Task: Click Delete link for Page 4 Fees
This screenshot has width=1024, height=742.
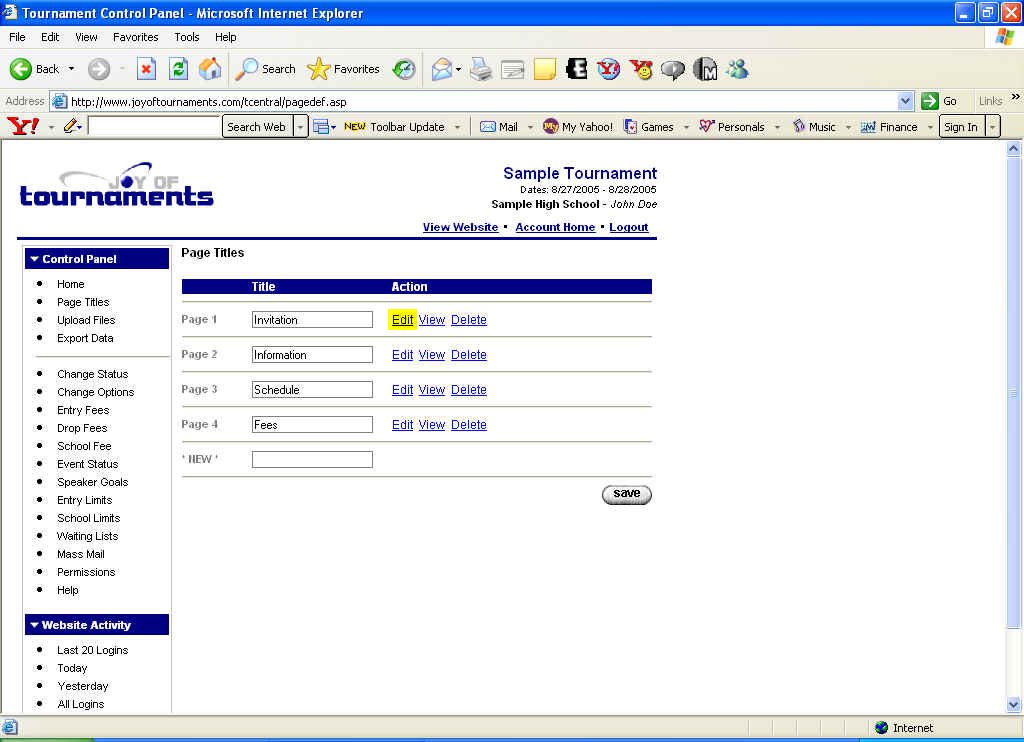Action: (x=468, y=425)
